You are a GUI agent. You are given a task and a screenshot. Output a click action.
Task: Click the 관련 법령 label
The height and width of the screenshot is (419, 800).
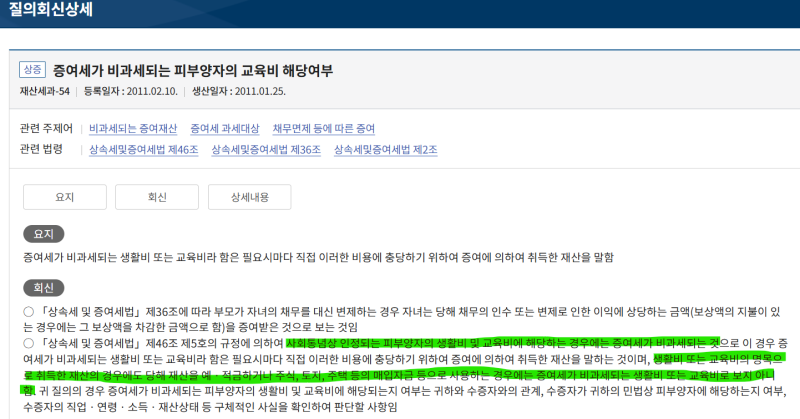(41, 149)
